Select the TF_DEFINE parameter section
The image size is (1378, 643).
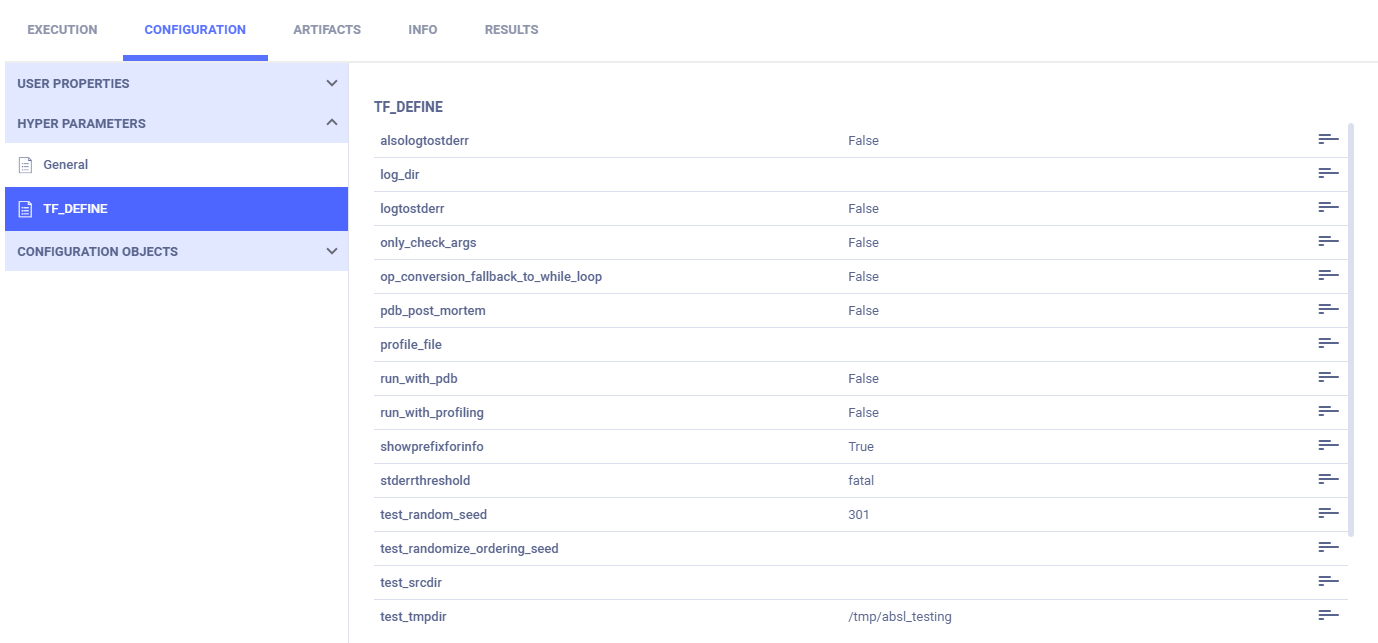(x=75, y=209)
